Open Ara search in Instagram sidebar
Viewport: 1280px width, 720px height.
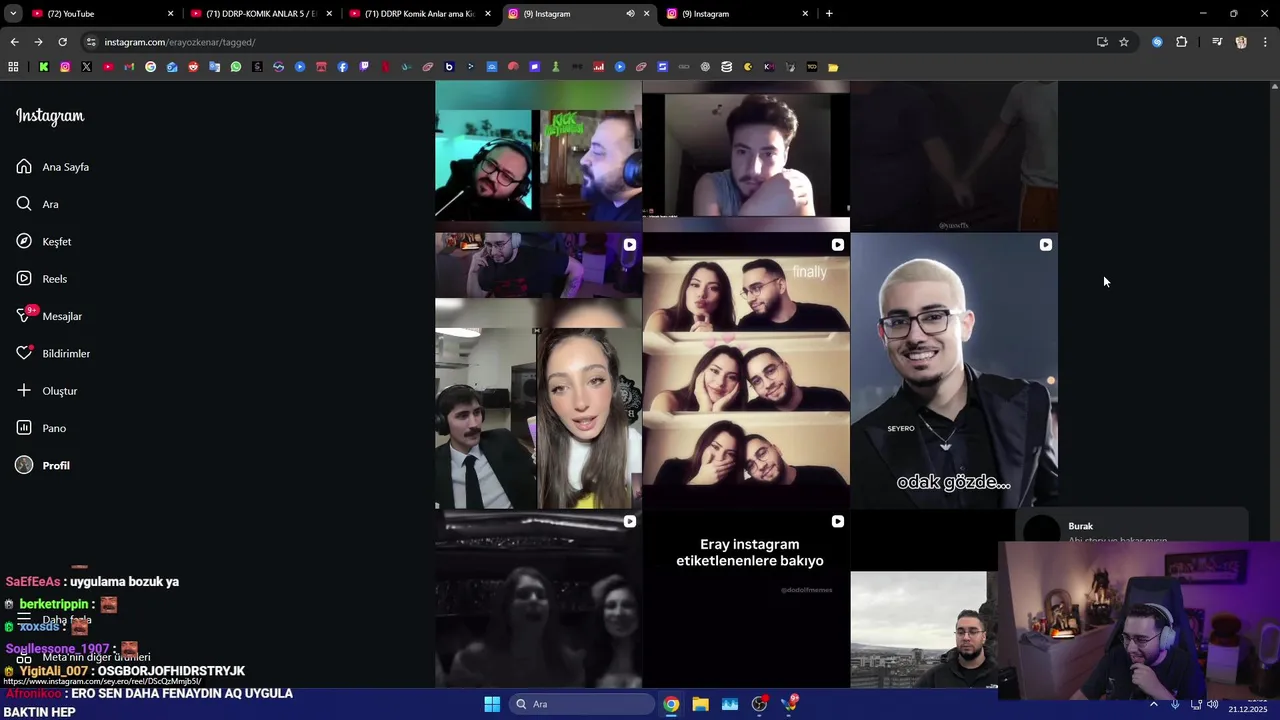pyautogui.click(x=37, y=204)
